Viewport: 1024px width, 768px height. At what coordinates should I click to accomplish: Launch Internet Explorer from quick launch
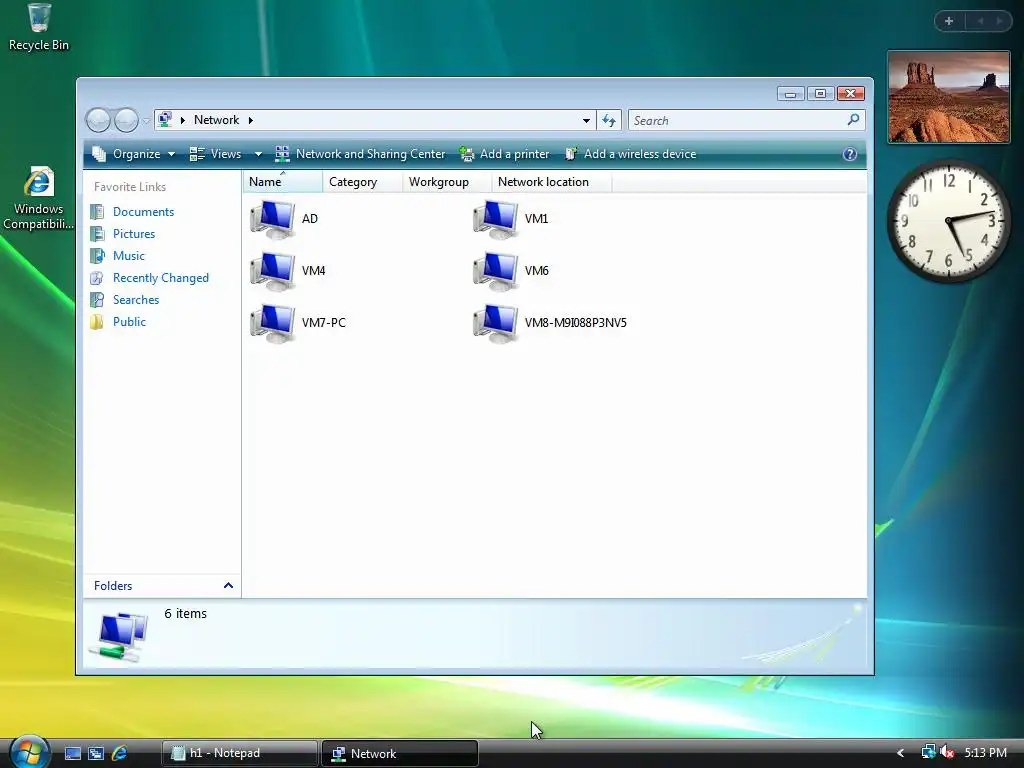120,753
